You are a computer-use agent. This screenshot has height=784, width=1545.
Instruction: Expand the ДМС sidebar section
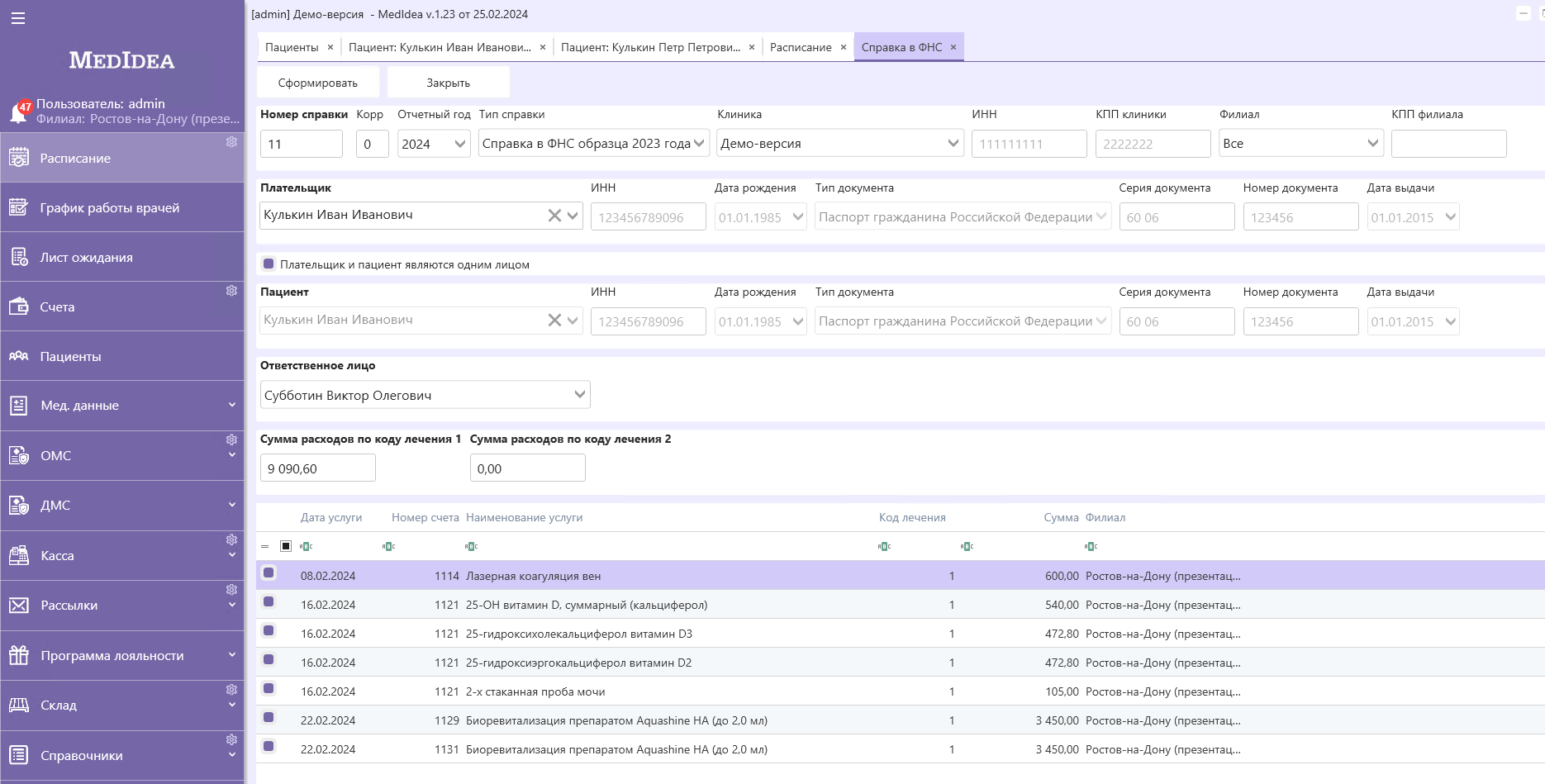click(232, 505)
